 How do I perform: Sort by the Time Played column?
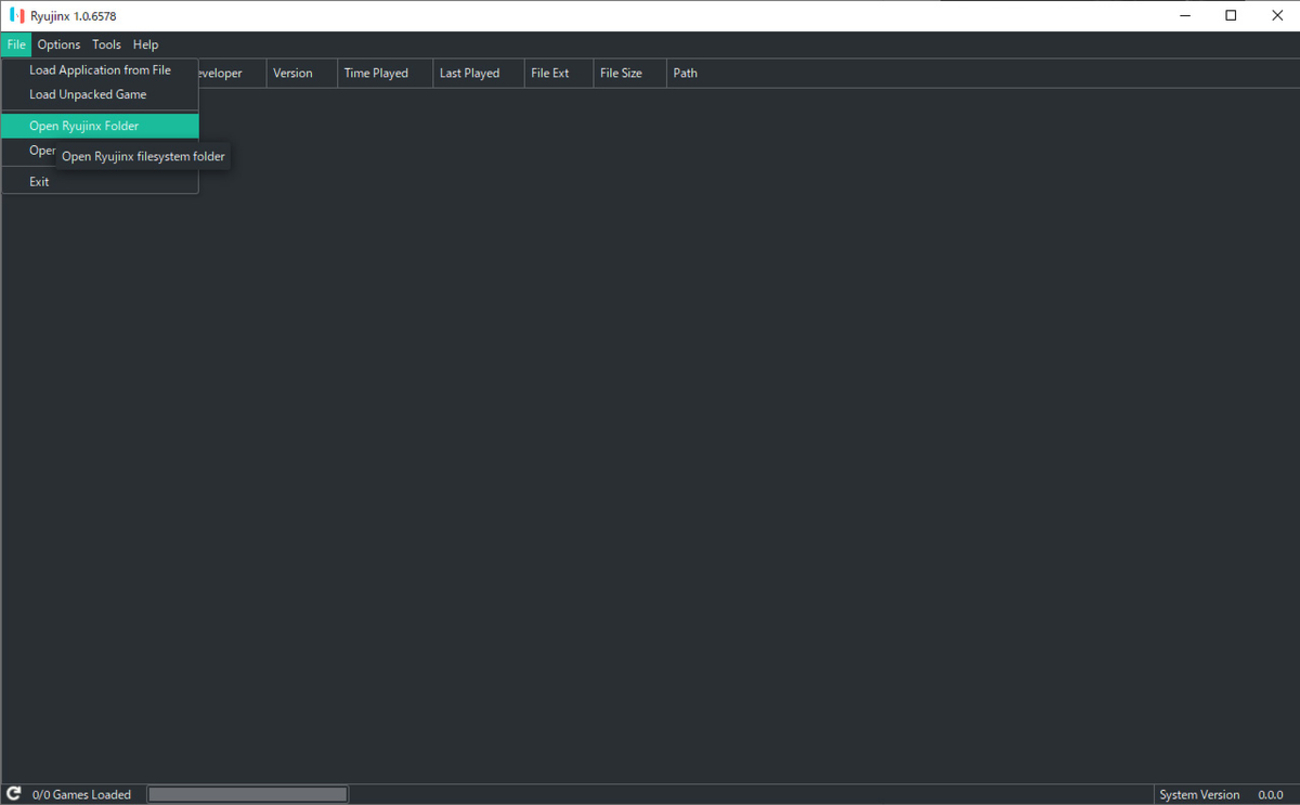point(385,73)
